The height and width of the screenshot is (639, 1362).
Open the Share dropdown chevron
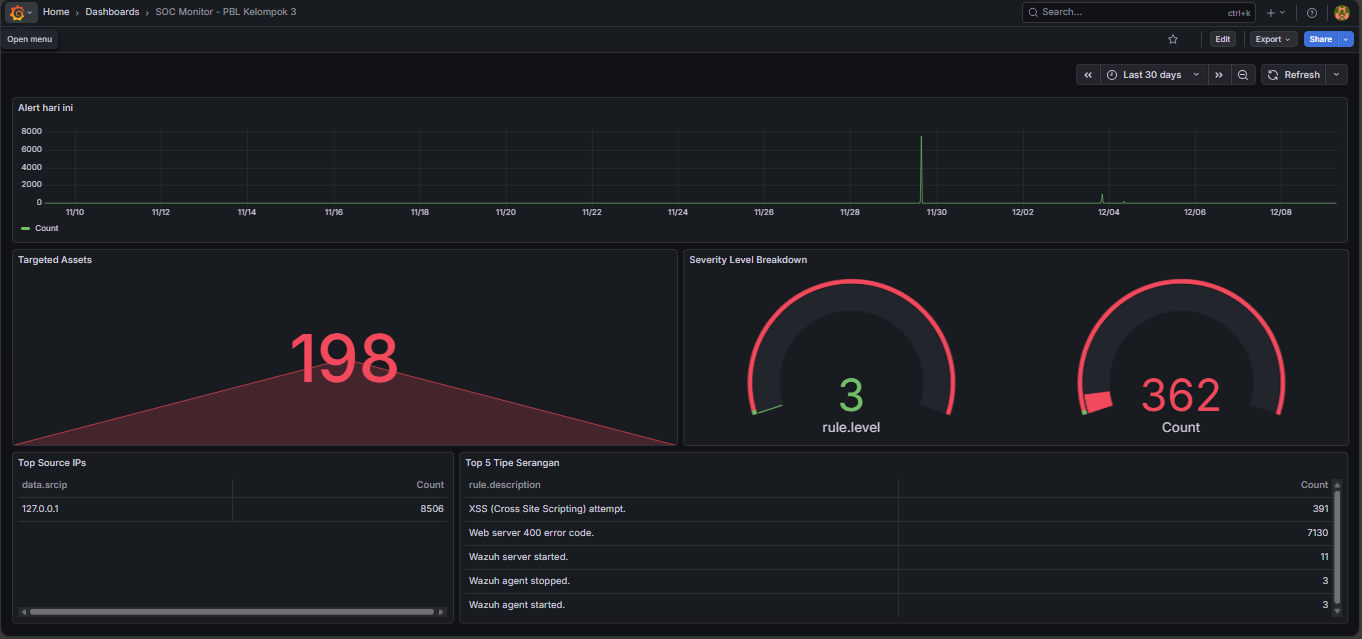1344,39
